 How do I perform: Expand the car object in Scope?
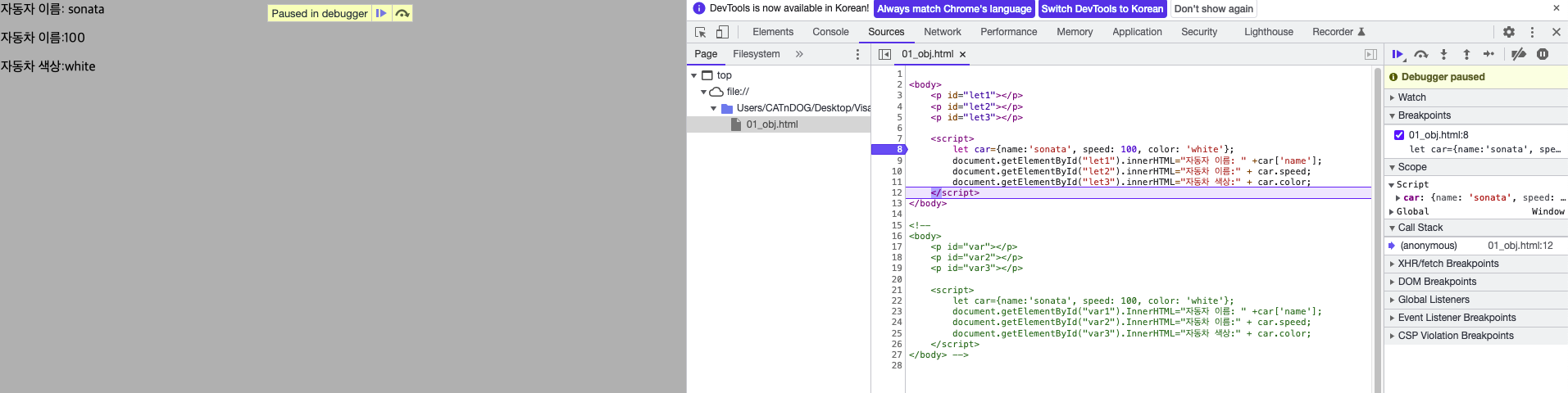pos(1398,198)
